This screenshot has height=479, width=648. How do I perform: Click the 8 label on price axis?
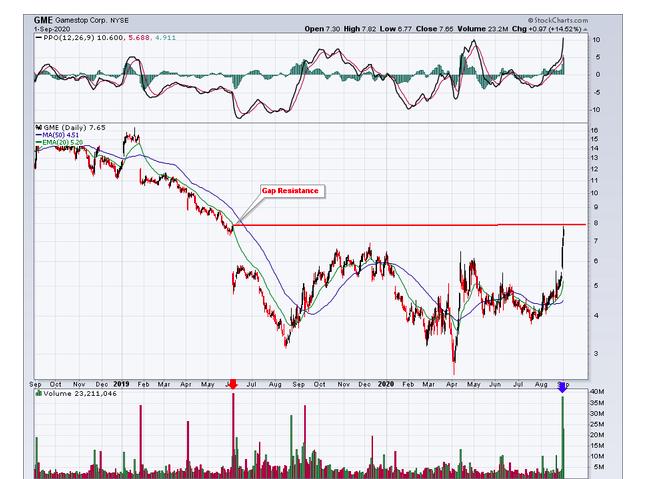click(x=596, y=223)
